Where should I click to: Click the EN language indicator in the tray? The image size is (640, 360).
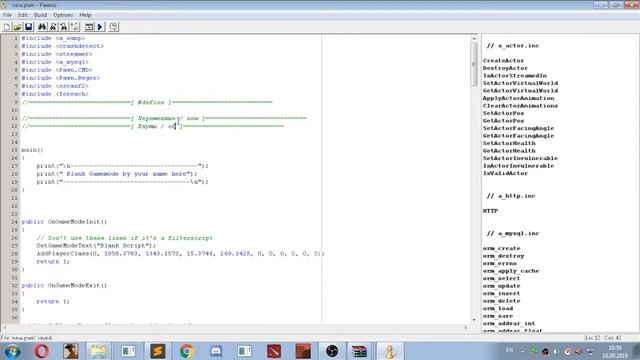[x=509, y=350]
